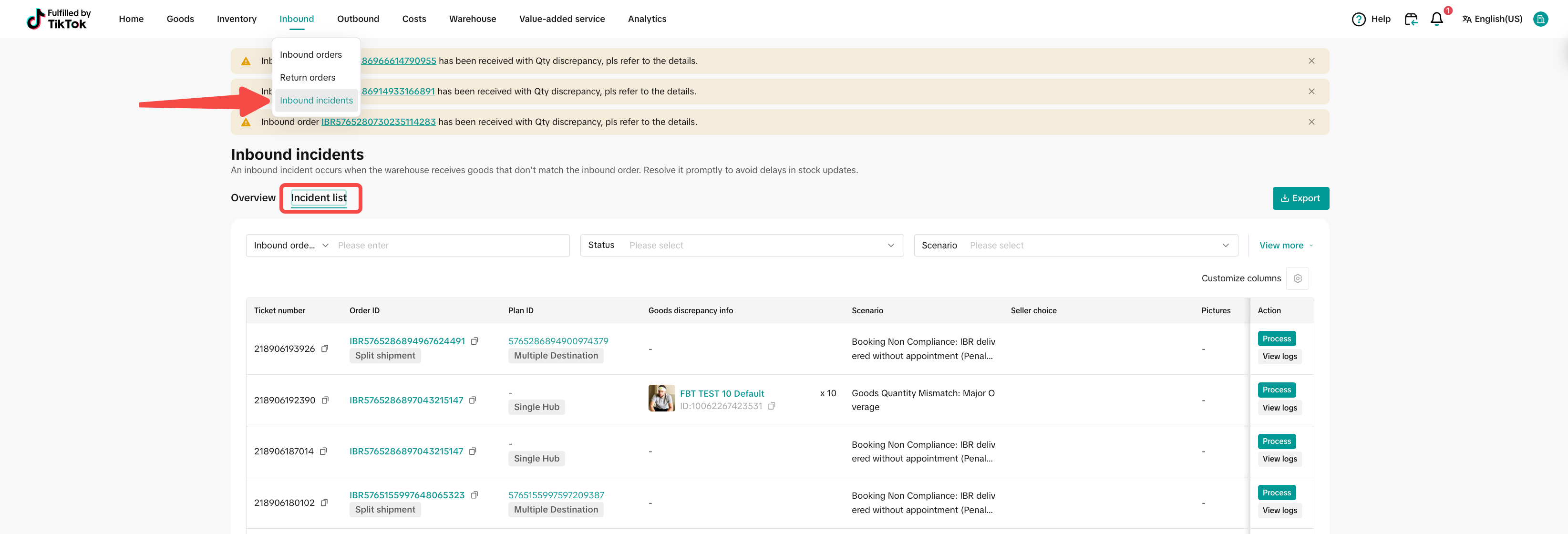Copy ticket number 218906193926
1568x534 pixels.
tap(324, 349)
